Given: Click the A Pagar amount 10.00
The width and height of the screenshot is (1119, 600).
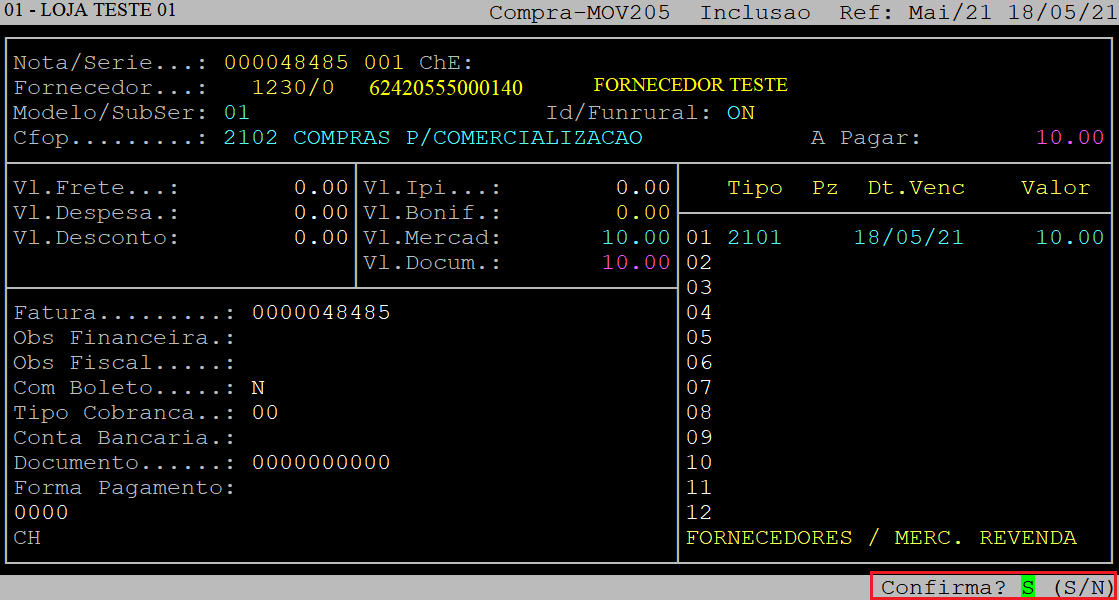Looking at the screenshot, I should tap(1069, 137).
